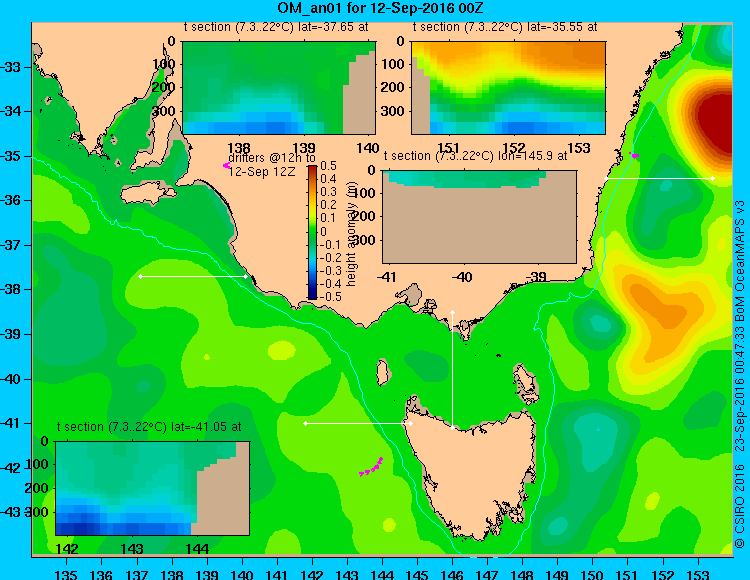Open the temperature section inset at lat=-35.55
The height and width of the screenshot is (580, 750).
coord(508,88)
